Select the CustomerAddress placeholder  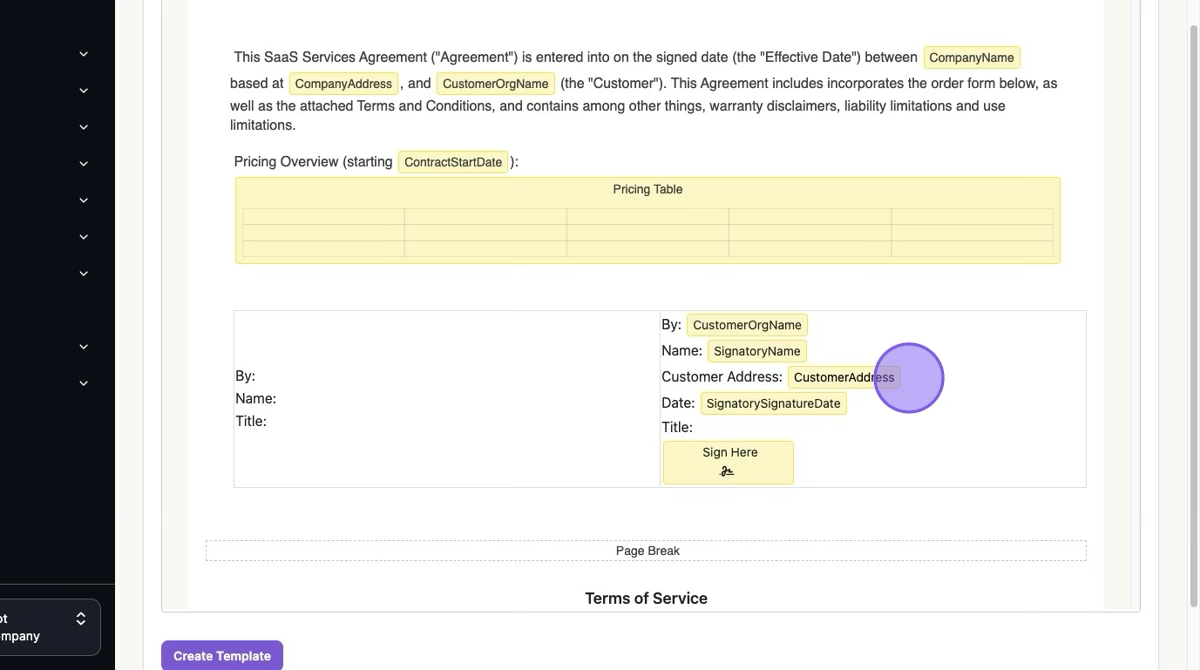[x=842, y=377]
